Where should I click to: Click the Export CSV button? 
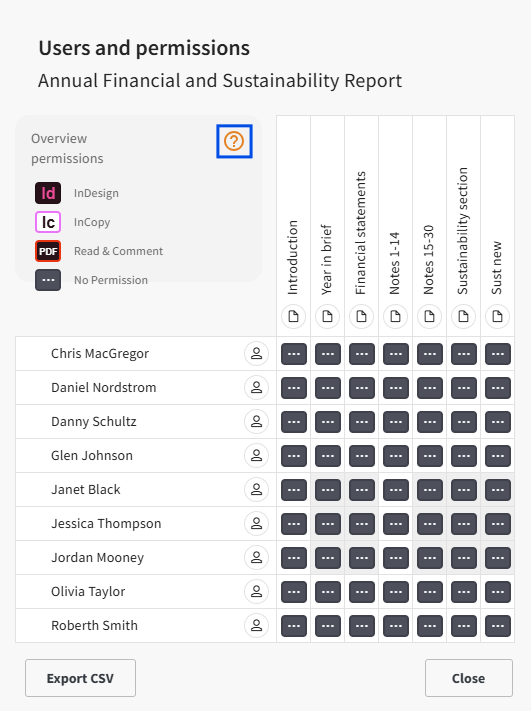pyautogui.click(x=80, y=678)
